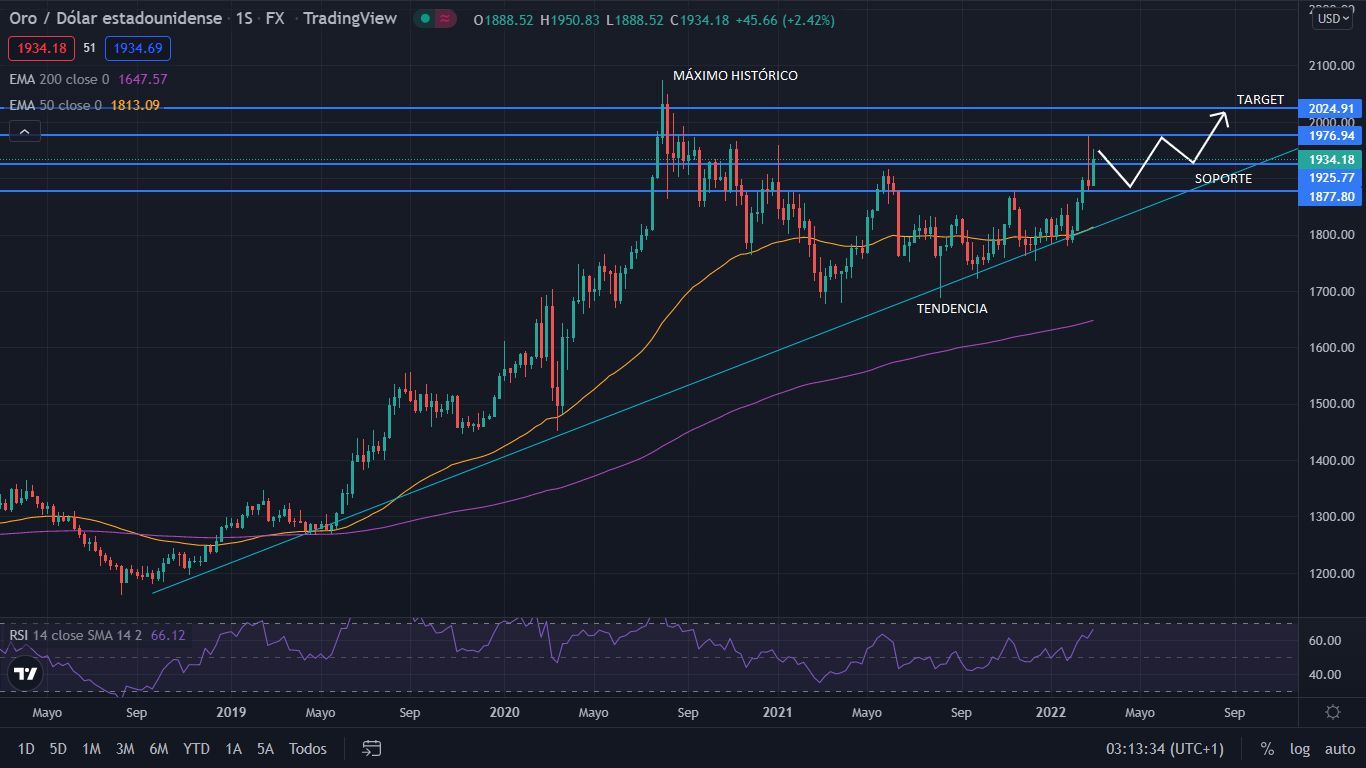Select the 1D time range
1366x768 pixels.
26,748
